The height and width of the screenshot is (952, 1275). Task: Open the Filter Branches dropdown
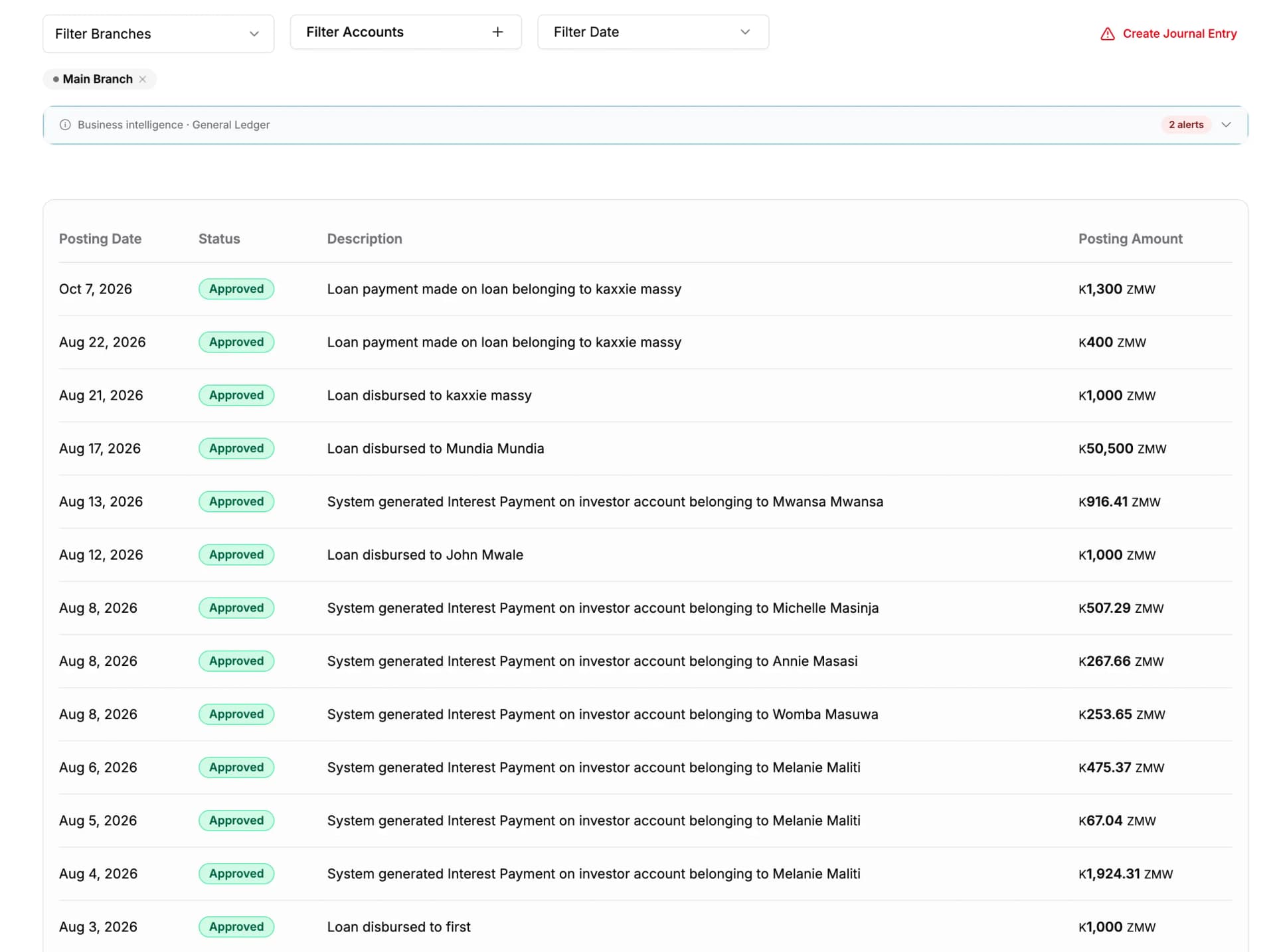click(158, 34)
